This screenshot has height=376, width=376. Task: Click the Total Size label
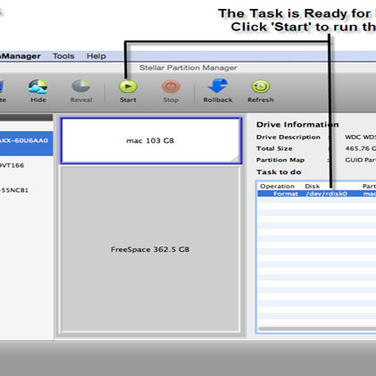point(274,148)
